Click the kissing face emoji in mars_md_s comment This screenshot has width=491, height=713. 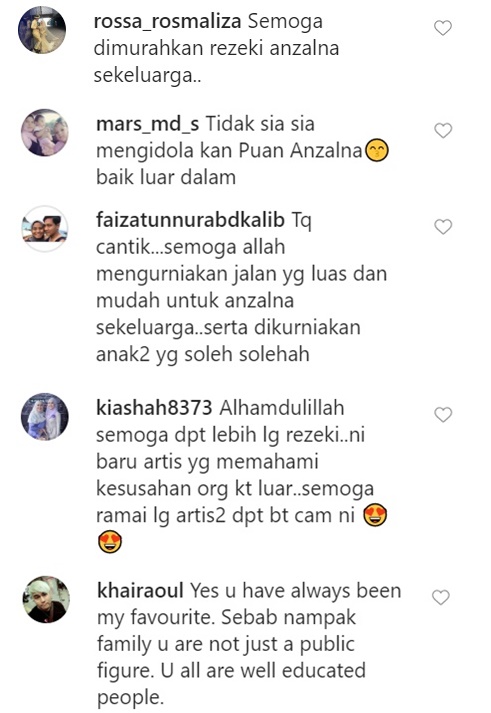coord(377,152)
